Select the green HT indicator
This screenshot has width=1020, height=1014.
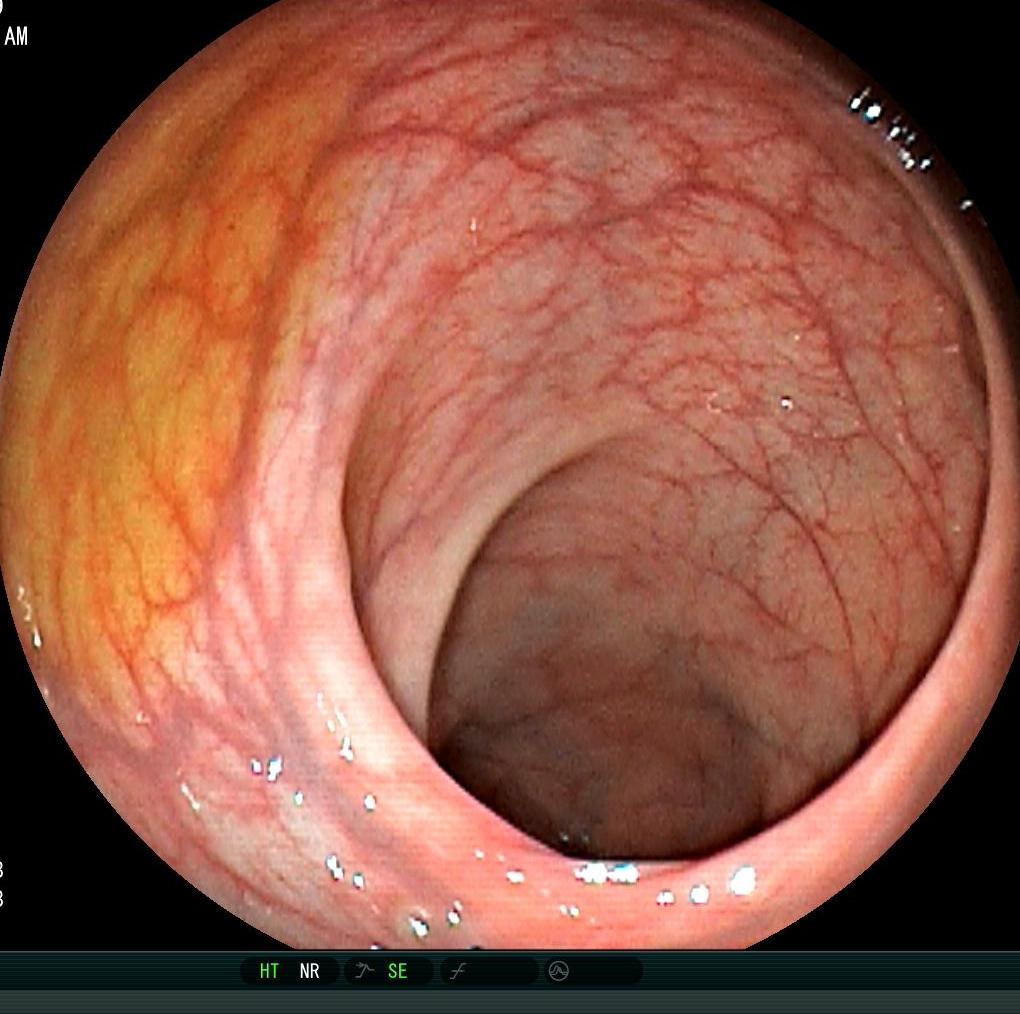(269, 971)
